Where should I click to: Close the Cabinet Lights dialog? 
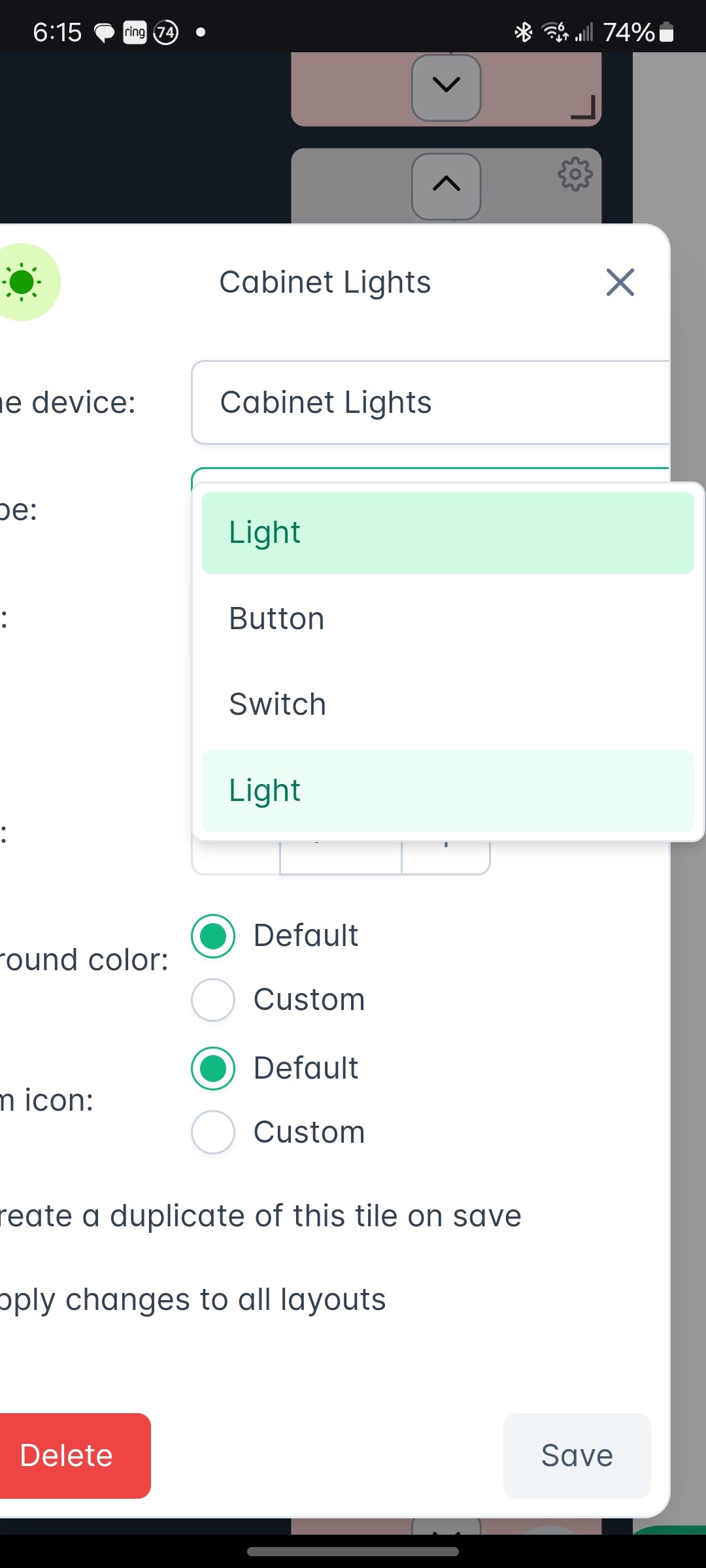coord(620,282)
